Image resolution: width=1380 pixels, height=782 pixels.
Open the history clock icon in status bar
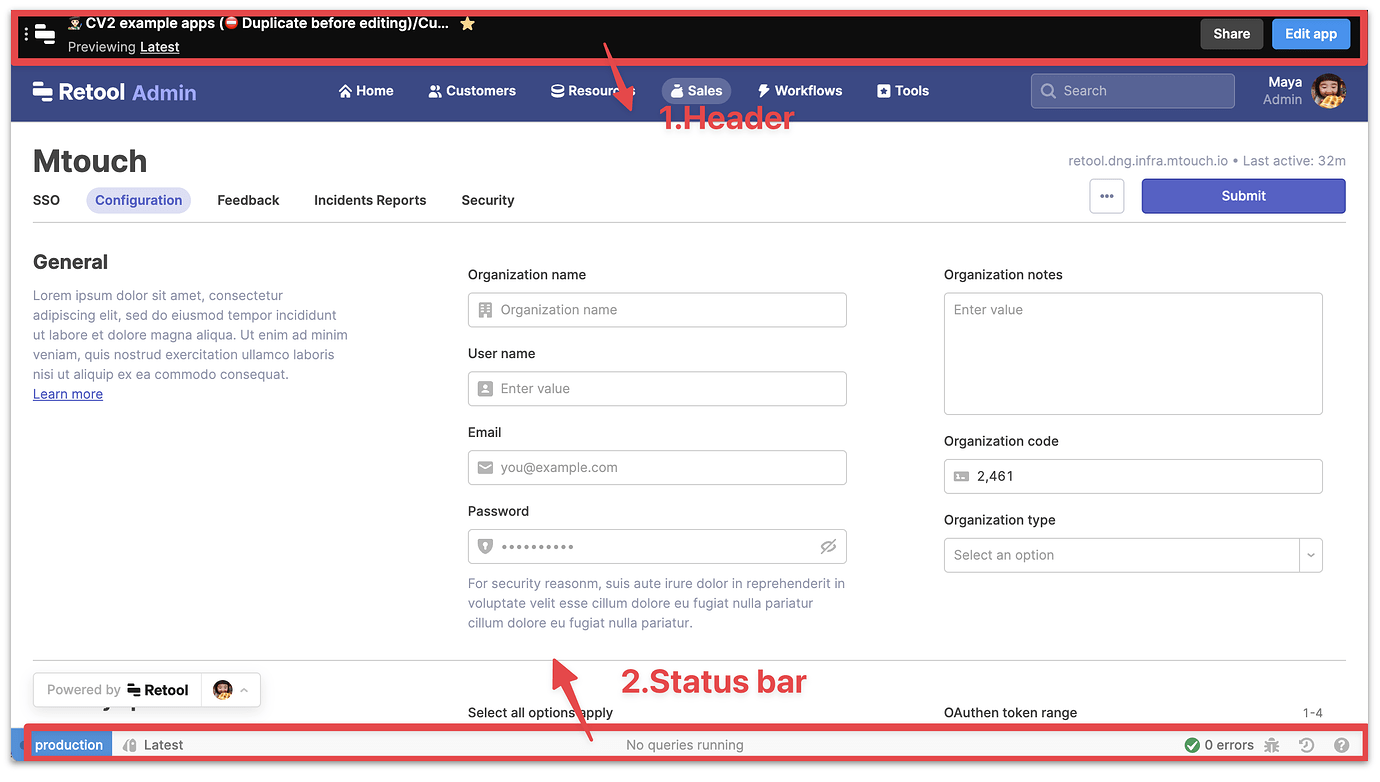point(1306,745)
